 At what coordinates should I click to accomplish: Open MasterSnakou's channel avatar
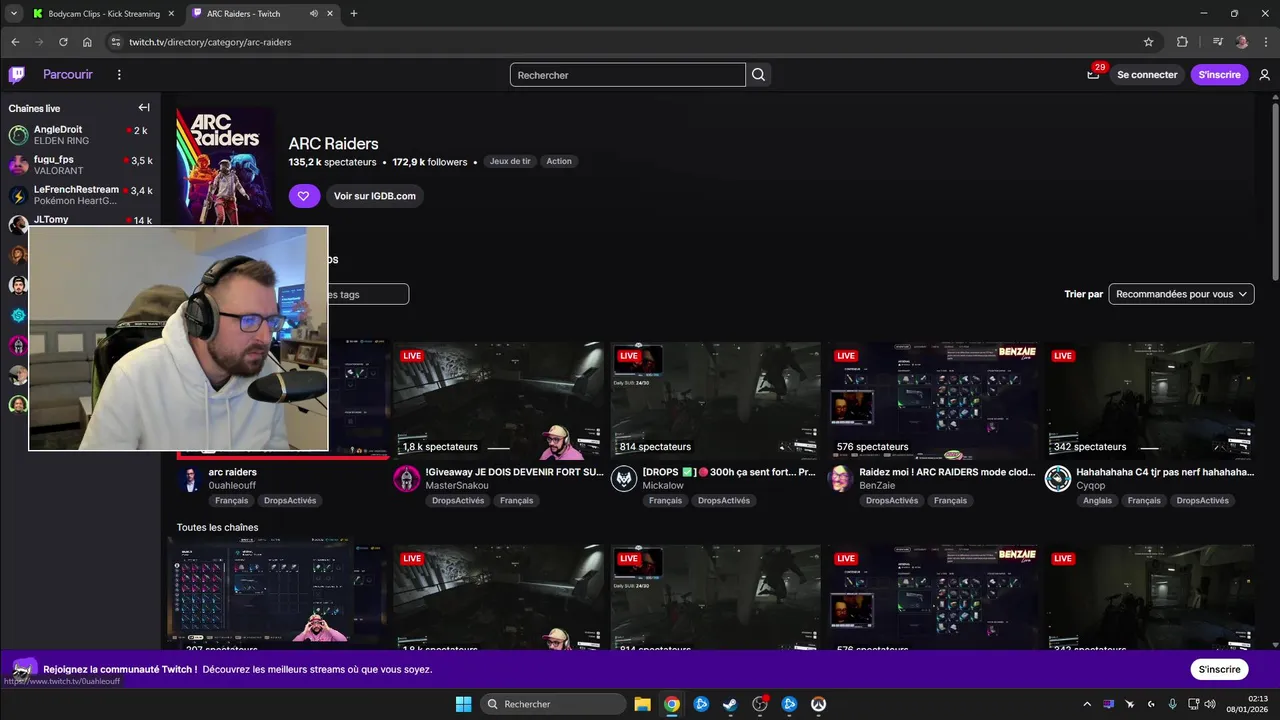(406, 478)
